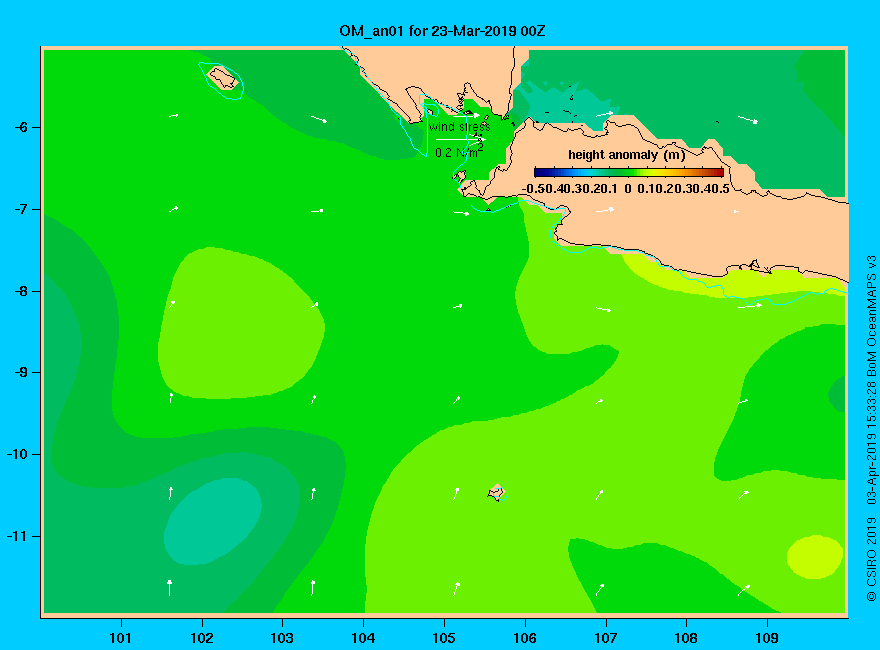The height and width of the screenshot is (650, 880).
Task: Click the longitude label 107
Action: point(606,638)
